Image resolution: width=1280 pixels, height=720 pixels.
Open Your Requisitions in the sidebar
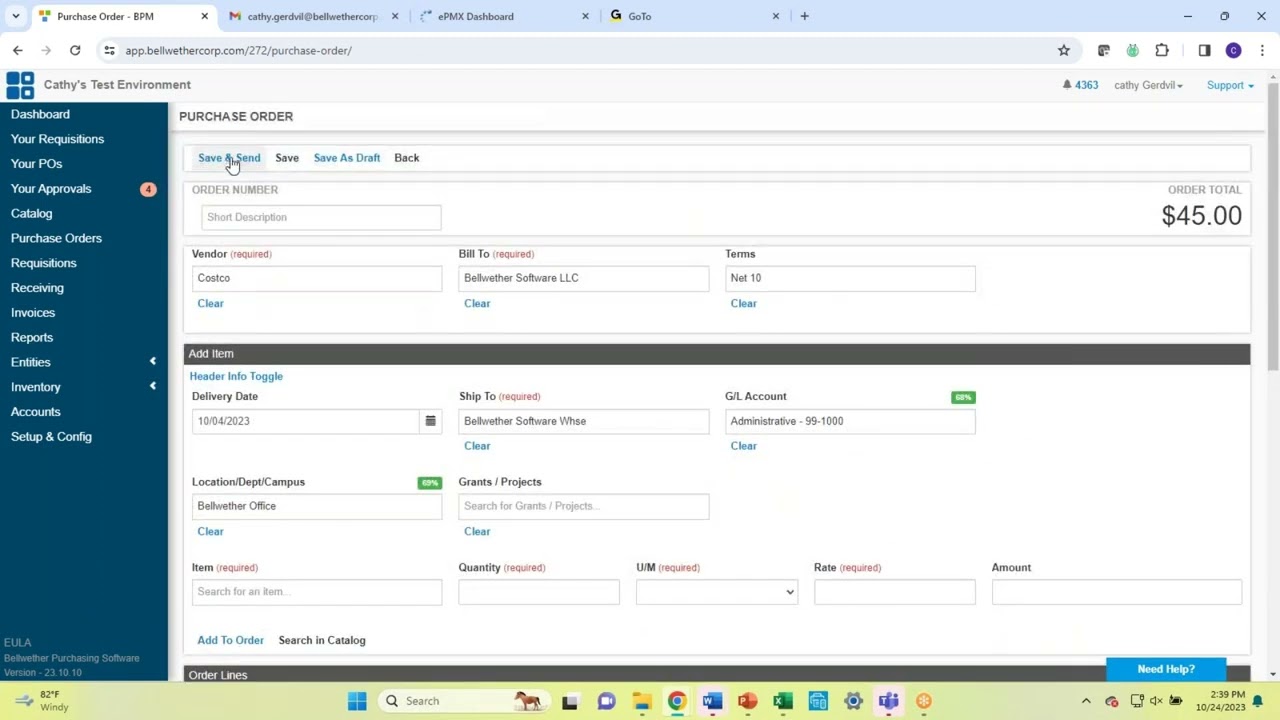click(57, 139)
